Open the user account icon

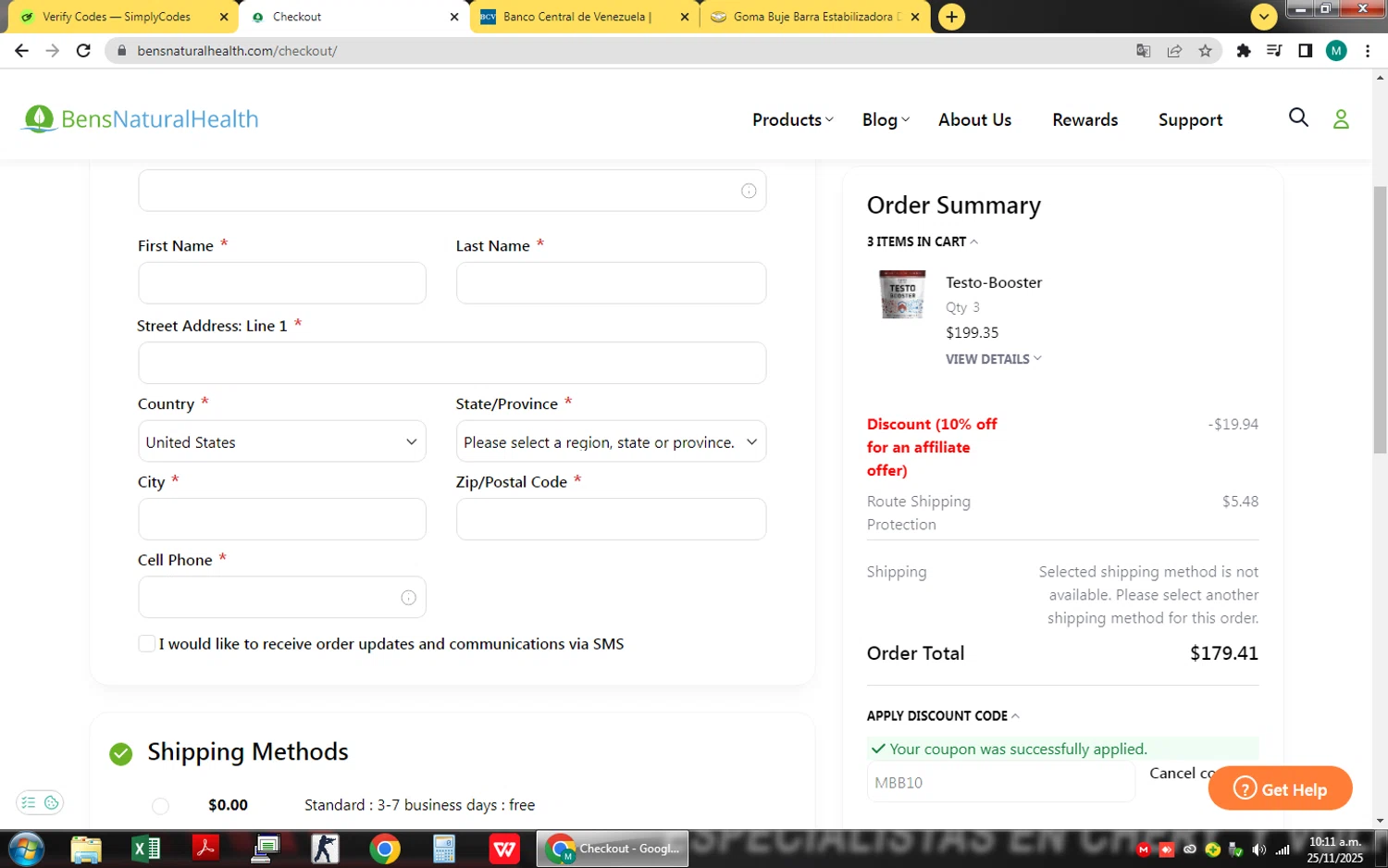coord(1341,119)
